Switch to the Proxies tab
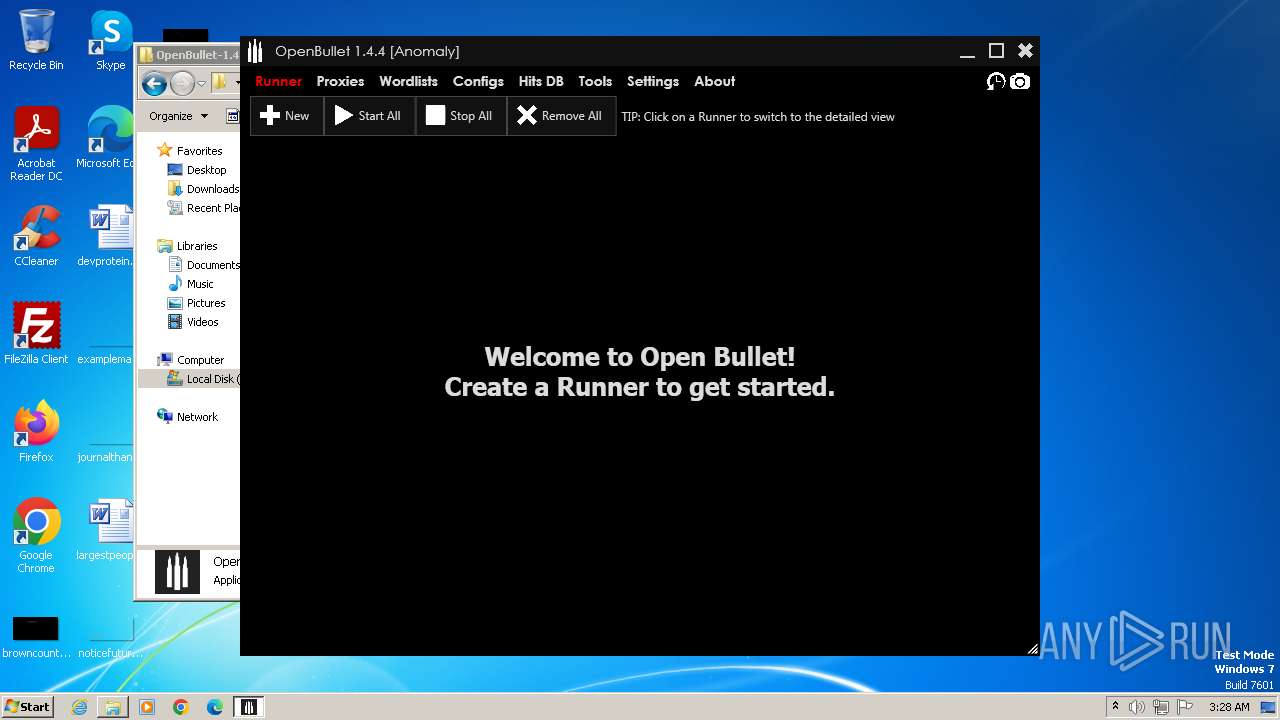Viewport: 1280px width, 720px height. pyautogui.click(x=340, y=82)
